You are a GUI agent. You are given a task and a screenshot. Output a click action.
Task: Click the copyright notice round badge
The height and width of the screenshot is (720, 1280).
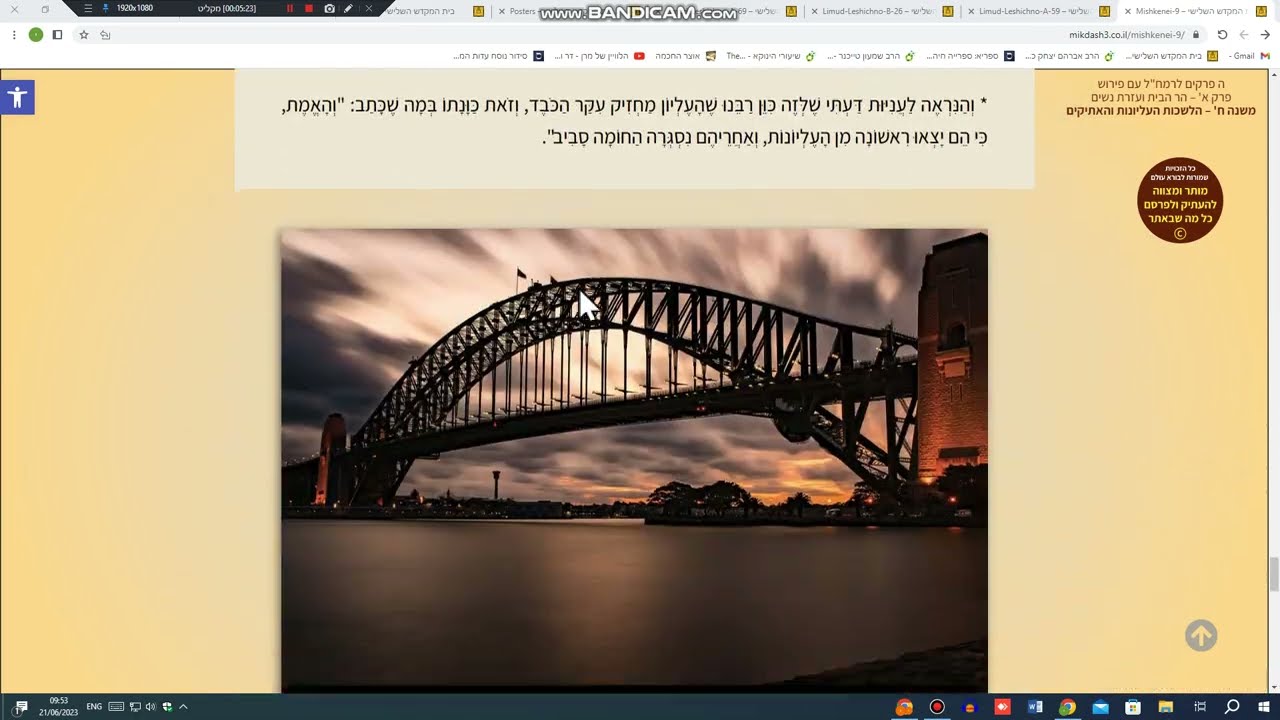(1180, 200)
